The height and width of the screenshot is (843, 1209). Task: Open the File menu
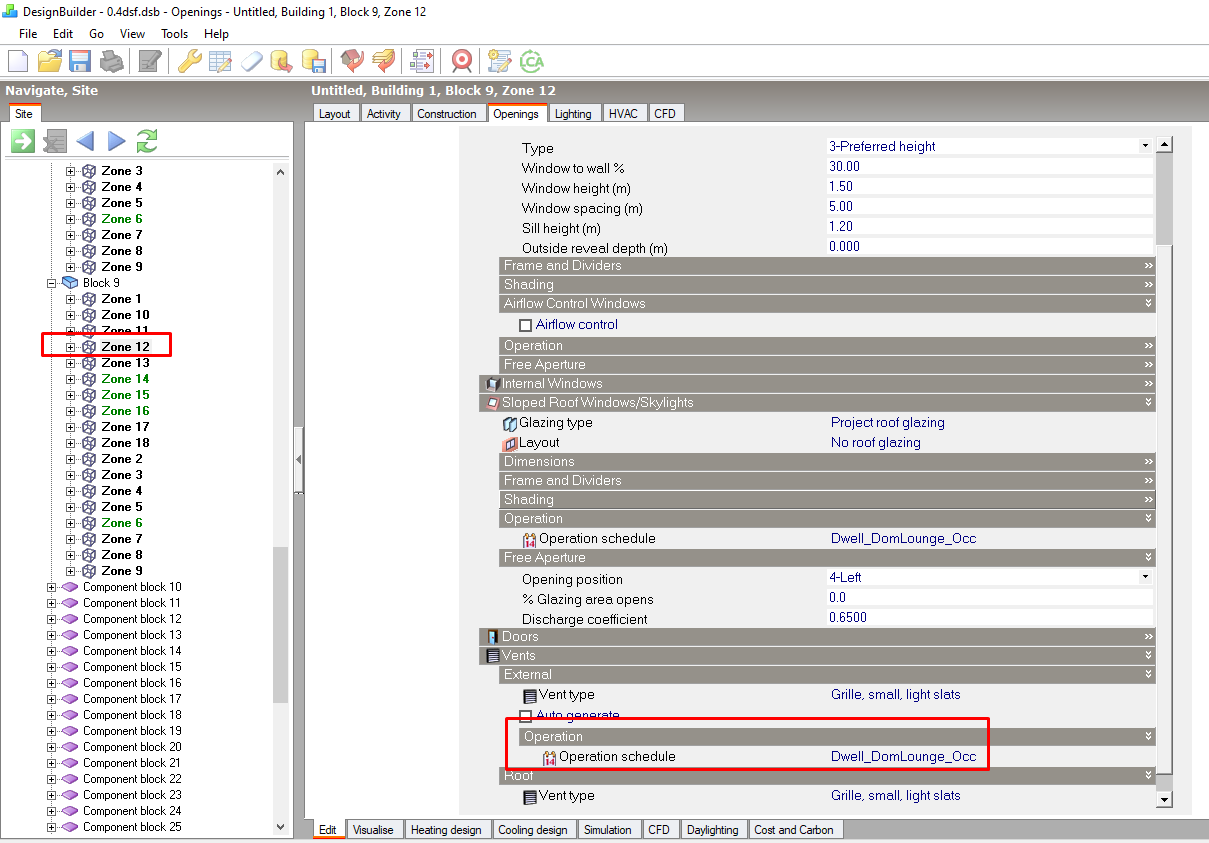point(29,33)
